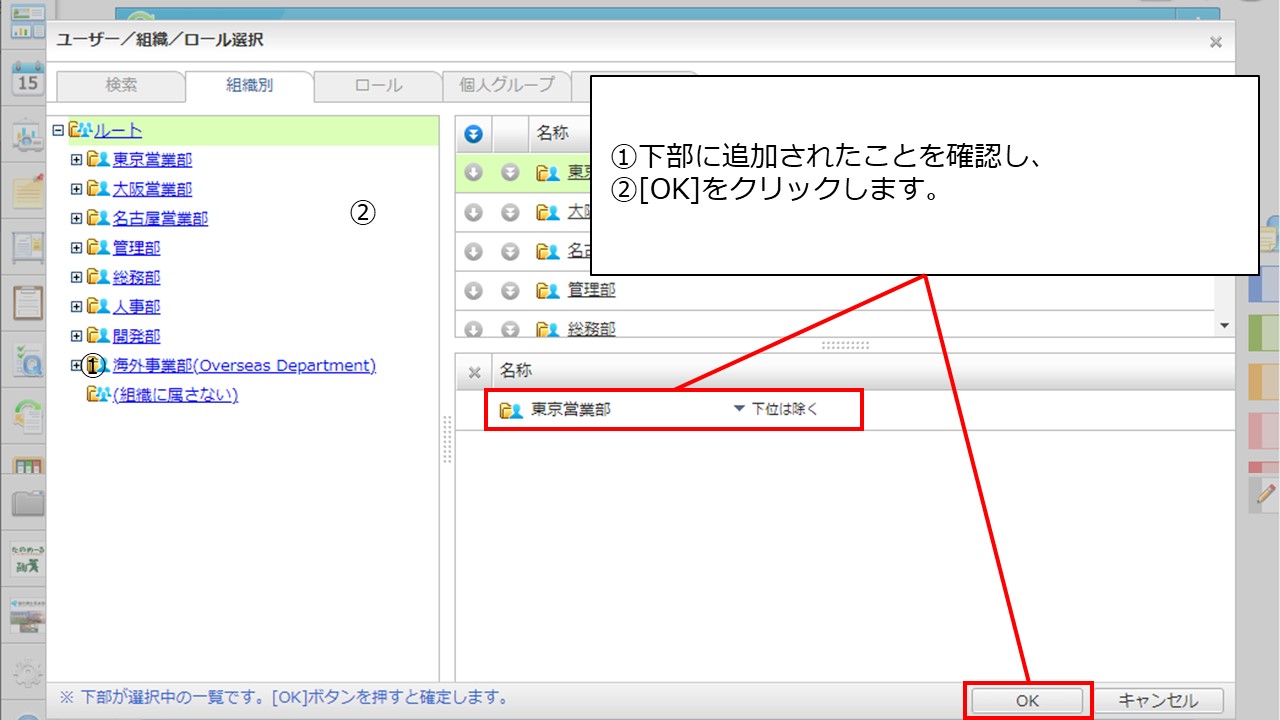Click single down arrow on 管理部 row
The width and height of the screenshot is (1280, 720).
[x=474, y=291]
